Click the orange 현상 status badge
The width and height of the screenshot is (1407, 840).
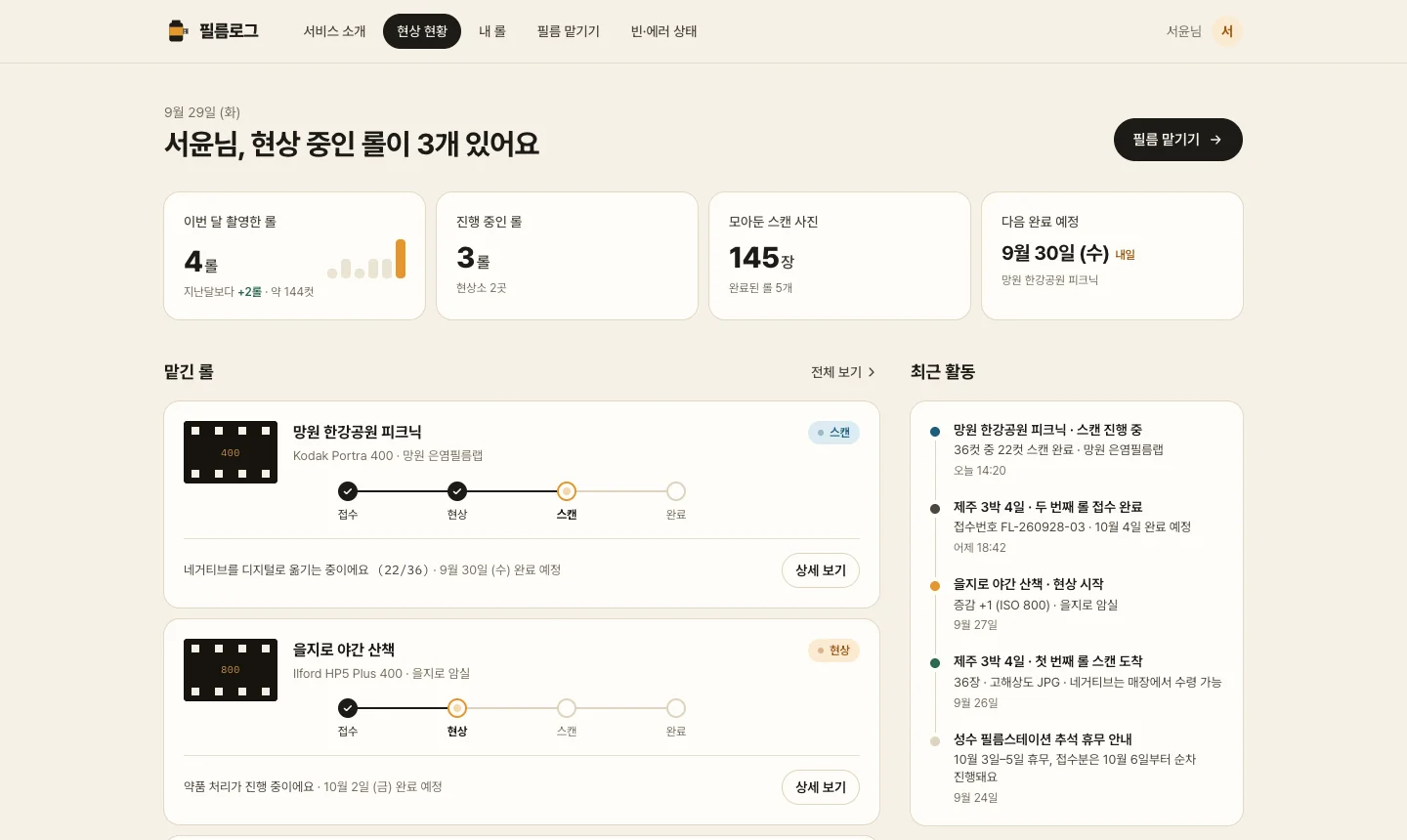tap(833, 651)
